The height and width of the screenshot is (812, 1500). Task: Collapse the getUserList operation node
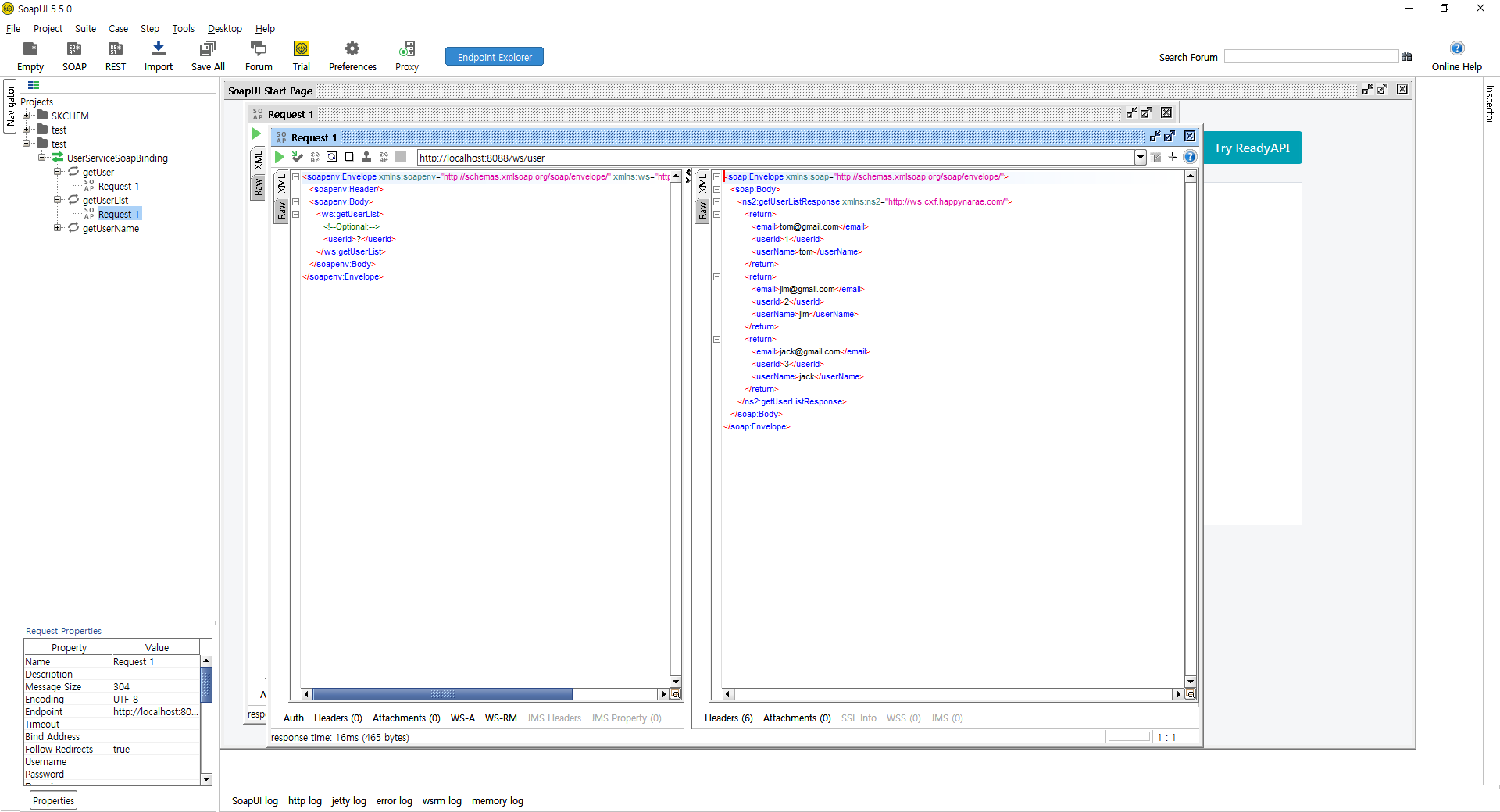[x=57, y=200]
